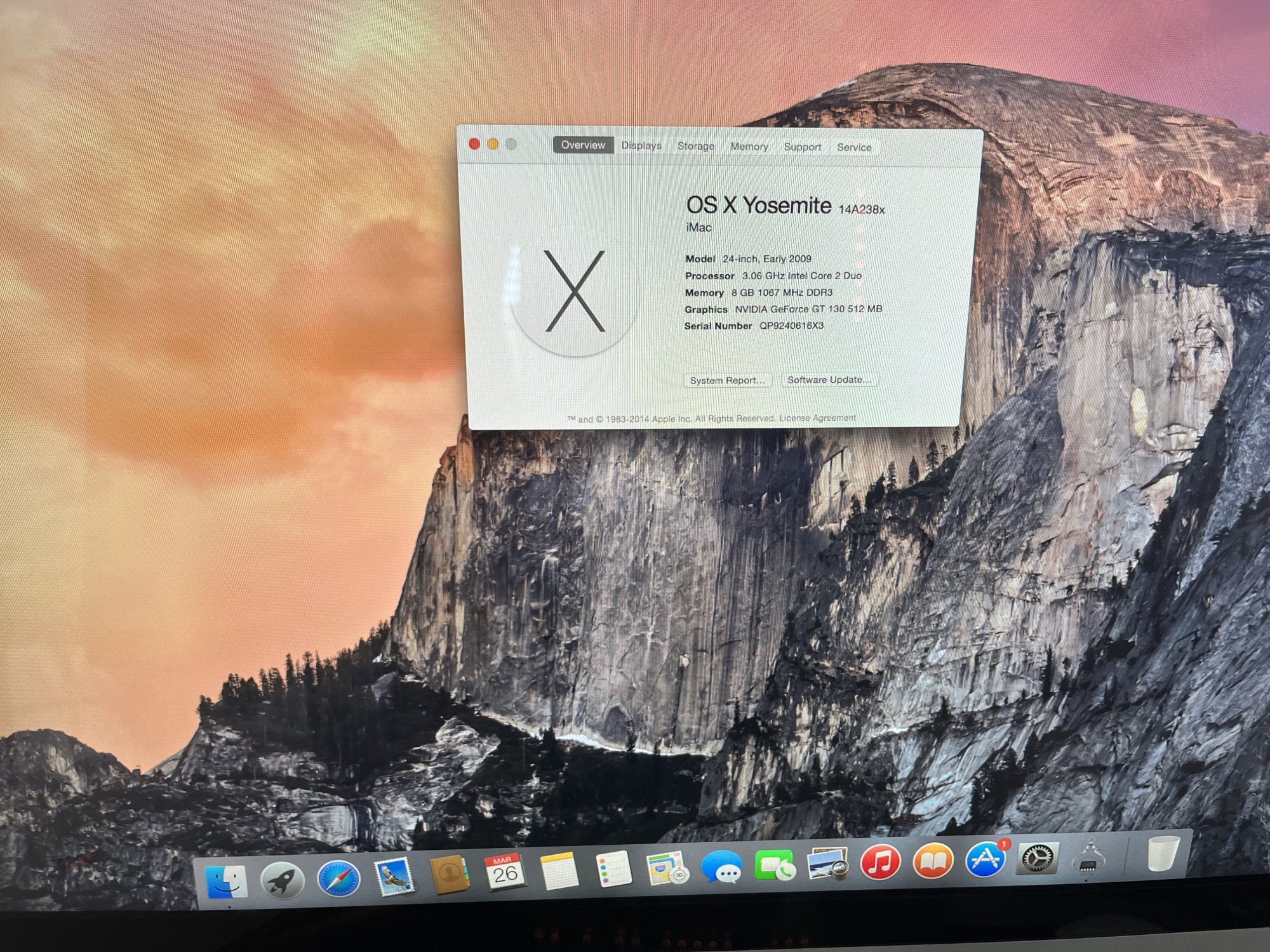Switch to the Displays tab
Screen dimensions: 1270x952
[641, 145]
